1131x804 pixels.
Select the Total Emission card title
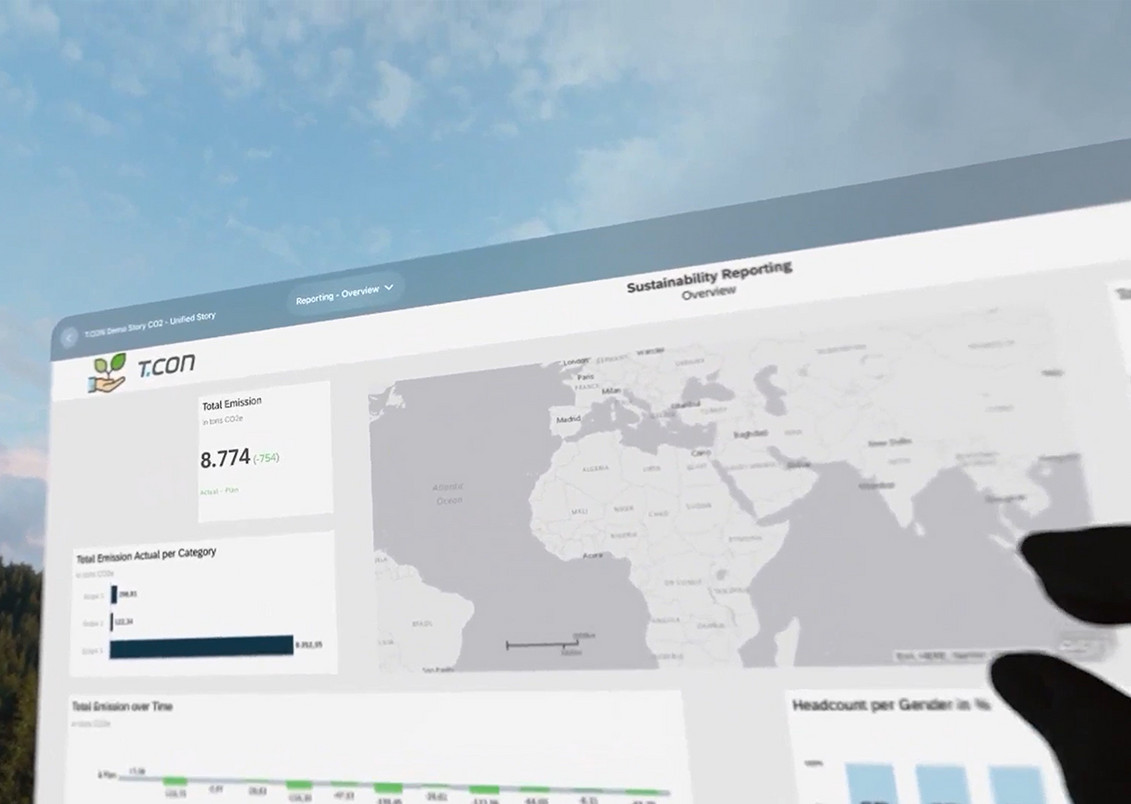click(232, 404)
